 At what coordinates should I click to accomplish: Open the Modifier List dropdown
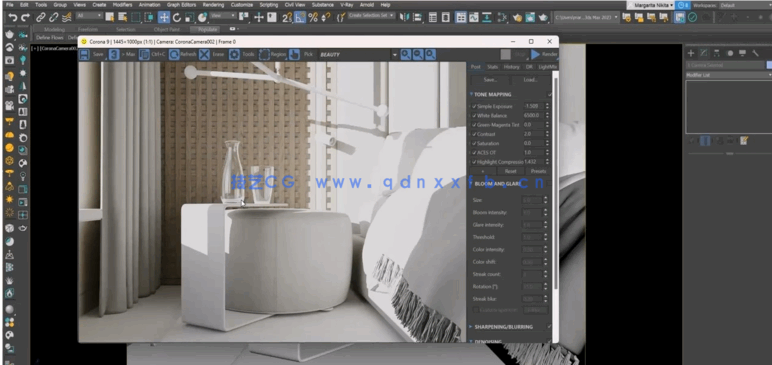(x=729, y=75)
